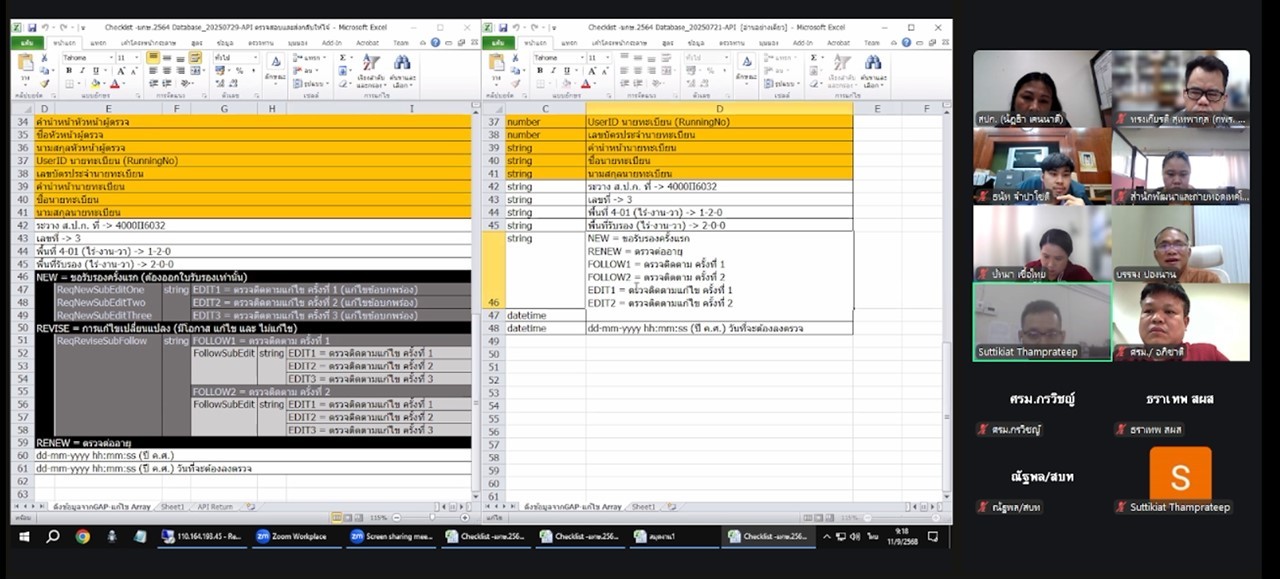Viewport: 1280px width, 579px height.
Task: Select Suttikiat Thamprateep's highlighted video thumbnail
Action: pos(1041,322)
